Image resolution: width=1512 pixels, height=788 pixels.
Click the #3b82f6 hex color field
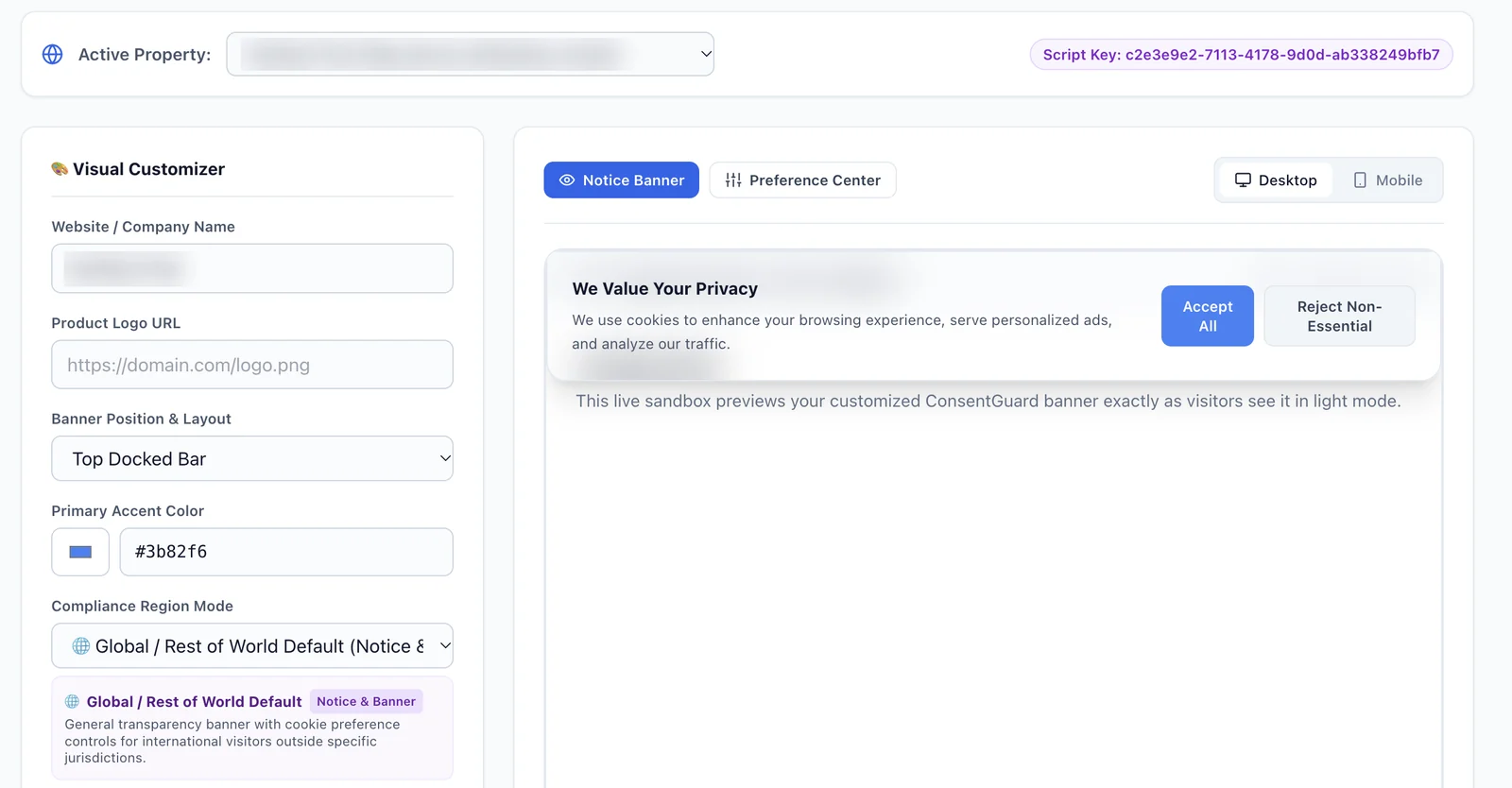286,552
